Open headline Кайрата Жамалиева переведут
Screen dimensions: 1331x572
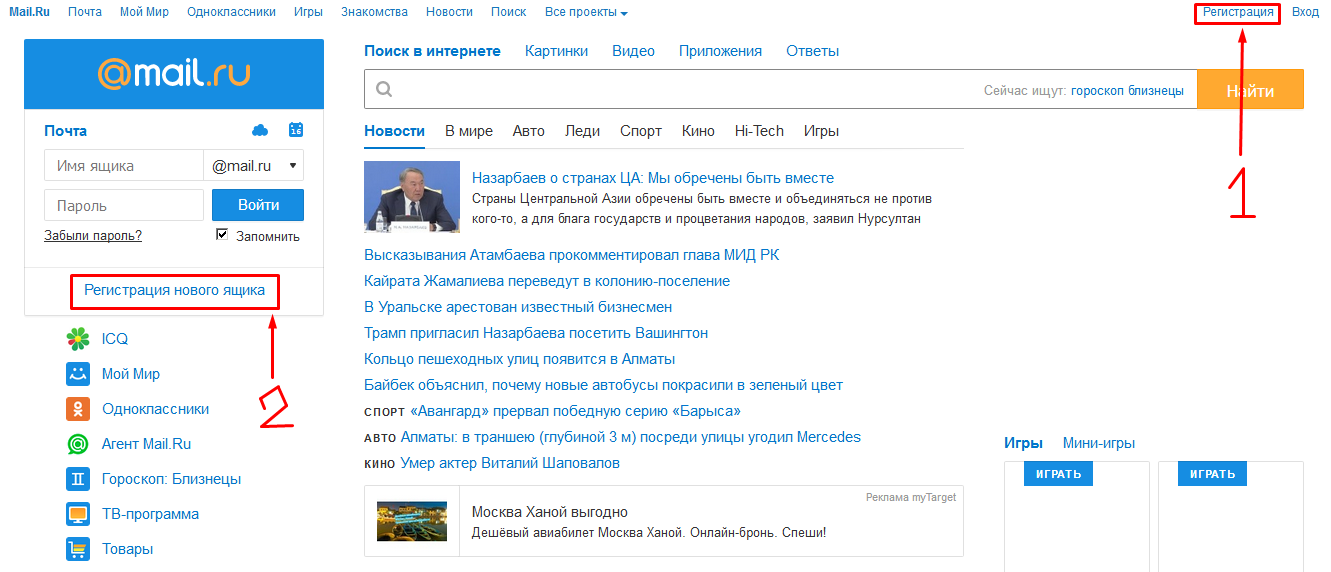pyautogui.click(x=547, y=281)
